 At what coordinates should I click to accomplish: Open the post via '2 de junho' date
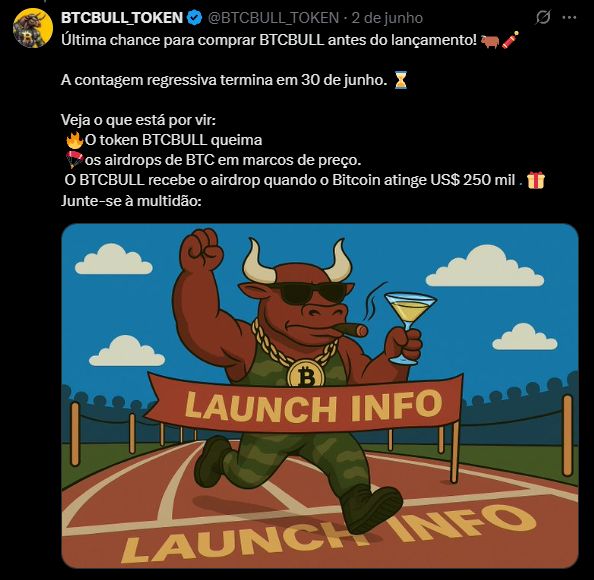[387, 18]
